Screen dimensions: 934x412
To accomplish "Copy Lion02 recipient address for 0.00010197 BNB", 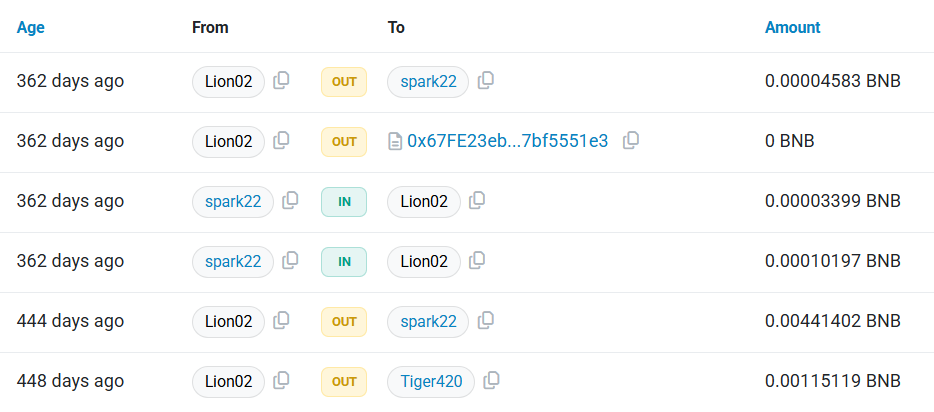I will tap(477, 261).
